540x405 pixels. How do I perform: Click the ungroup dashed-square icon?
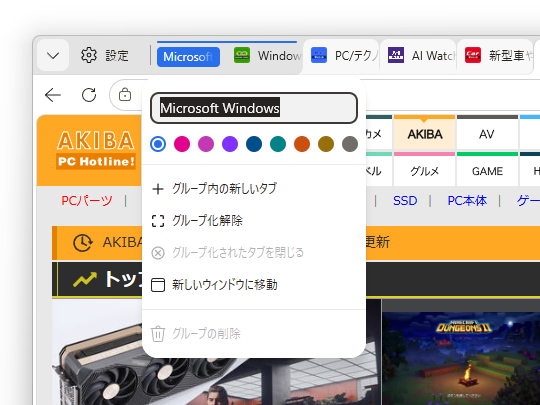tap(158, 221)
